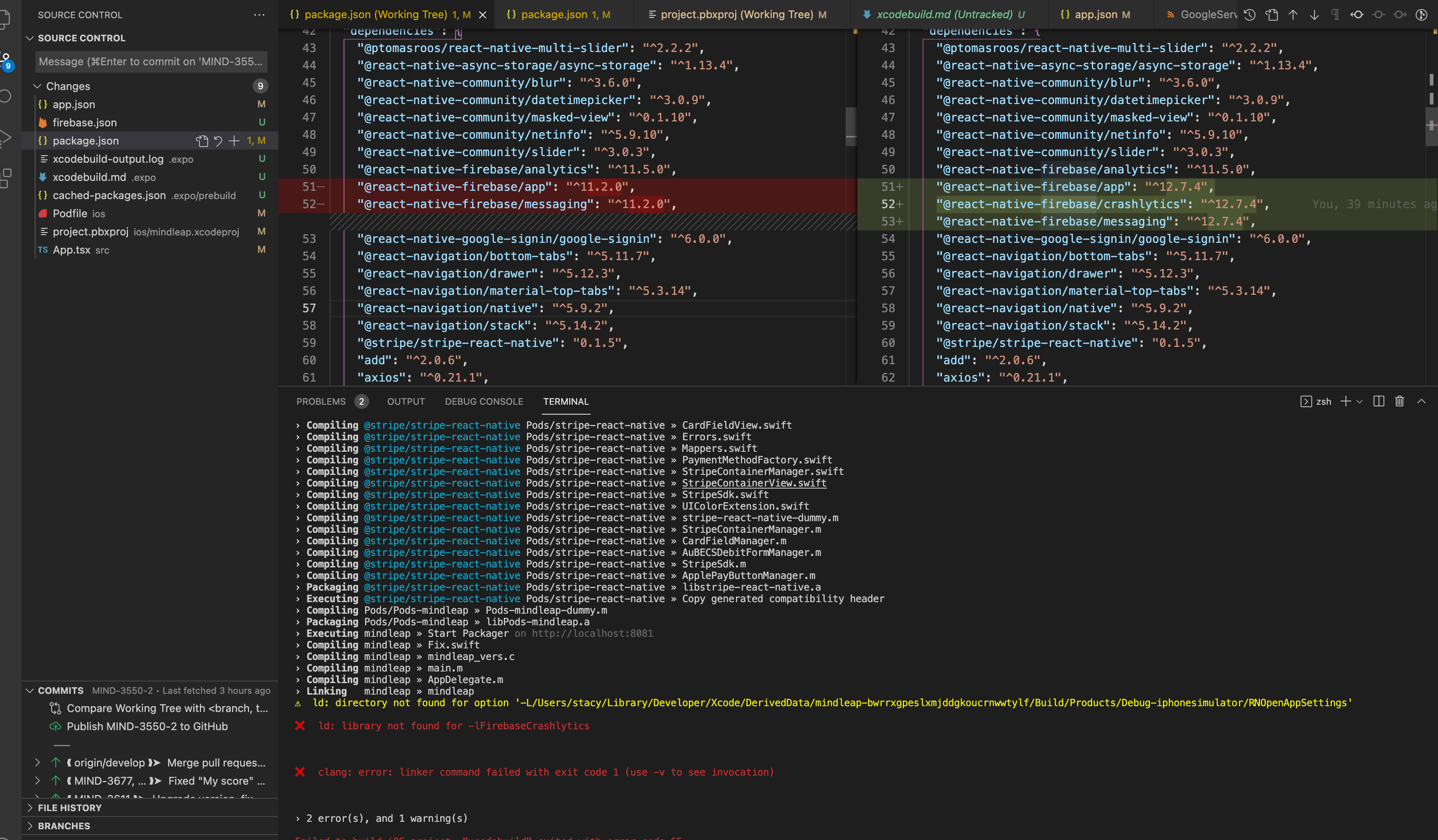Screen dimensions: 1438x840
Task: Expand the BRANCHES section
Action: (30, 826)
